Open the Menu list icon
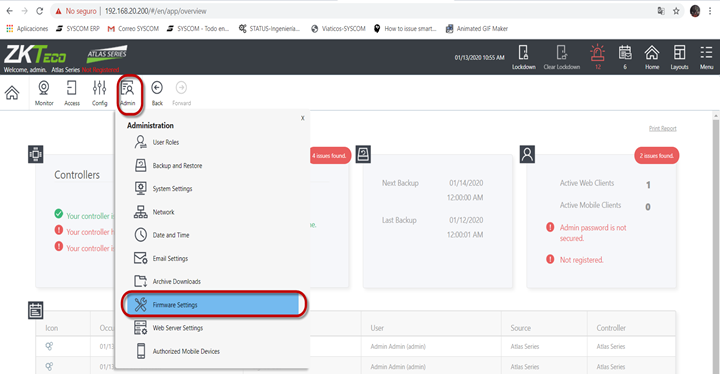Screen dimensions: 720x374 coord(706,52)
